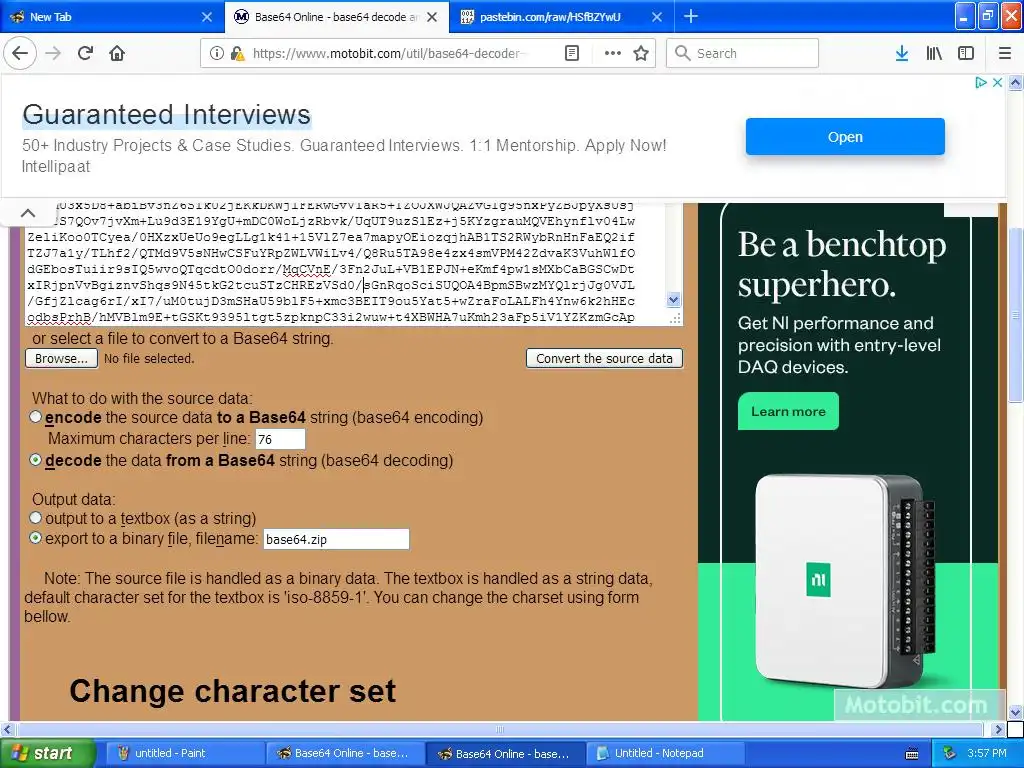Click the page scroll down arrow
The height and width of the screenshot is (768, 1024).
click(x=1016, y=712)
